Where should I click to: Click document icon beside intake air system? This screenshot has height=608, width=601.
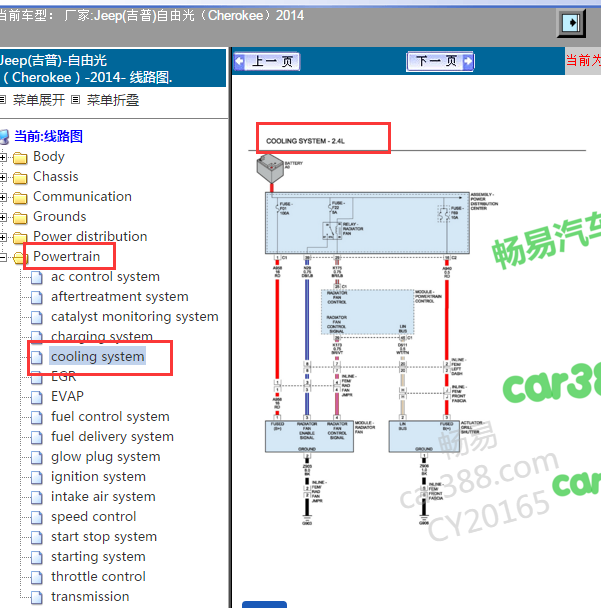[37, 498]
